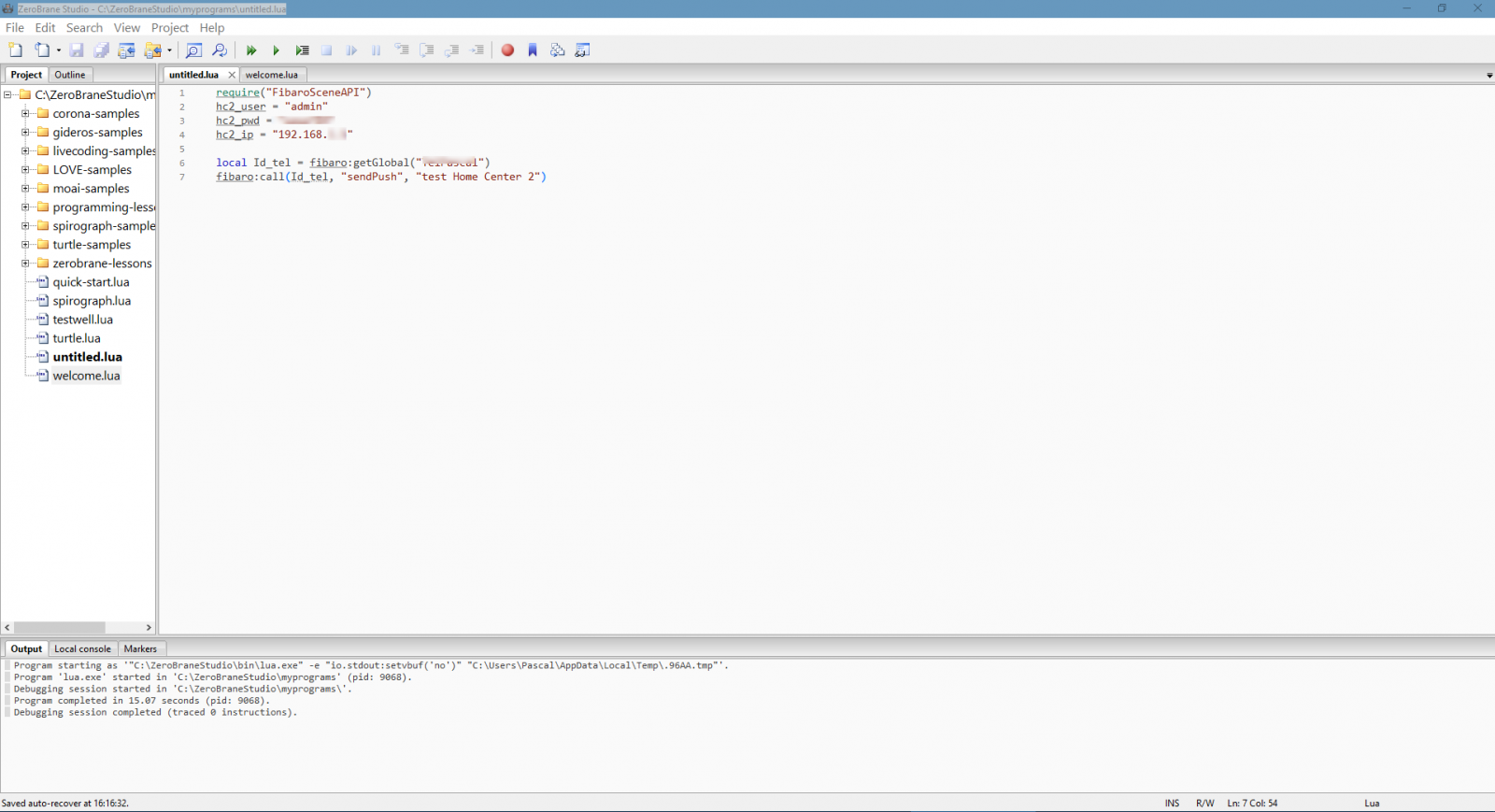Toggle breakpoint with the red circle icon
This screenshot has width=1495, height=812.
click(507, 50)
